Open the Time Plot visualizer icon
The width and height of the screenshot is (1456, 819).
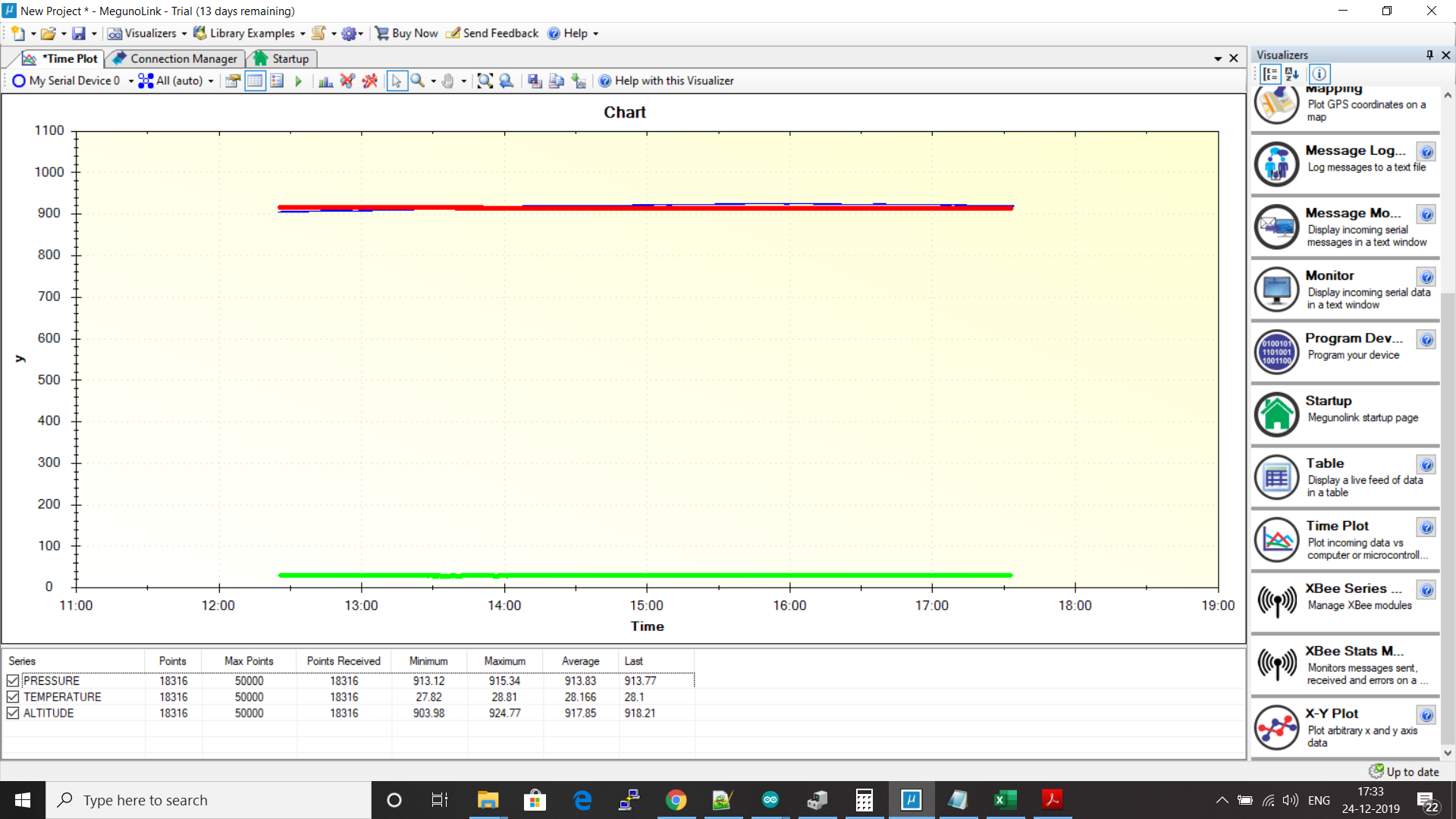pos(1276,540)
